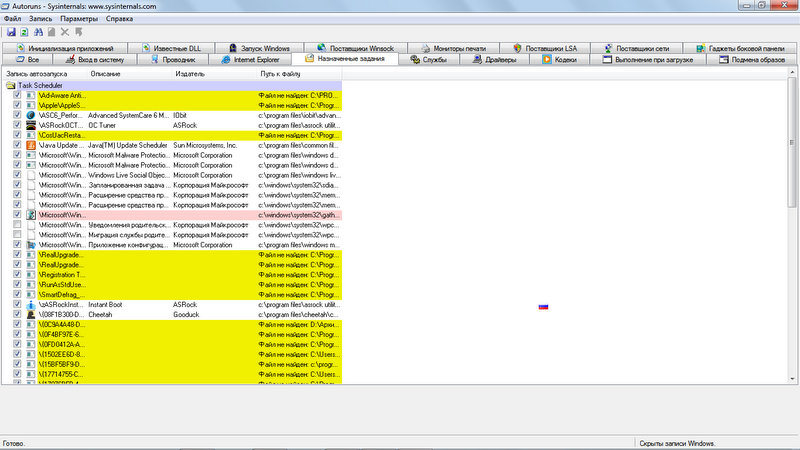Click the Refresh toolbar icon
This screenshot has height=450, width=800.
point(24,32)
